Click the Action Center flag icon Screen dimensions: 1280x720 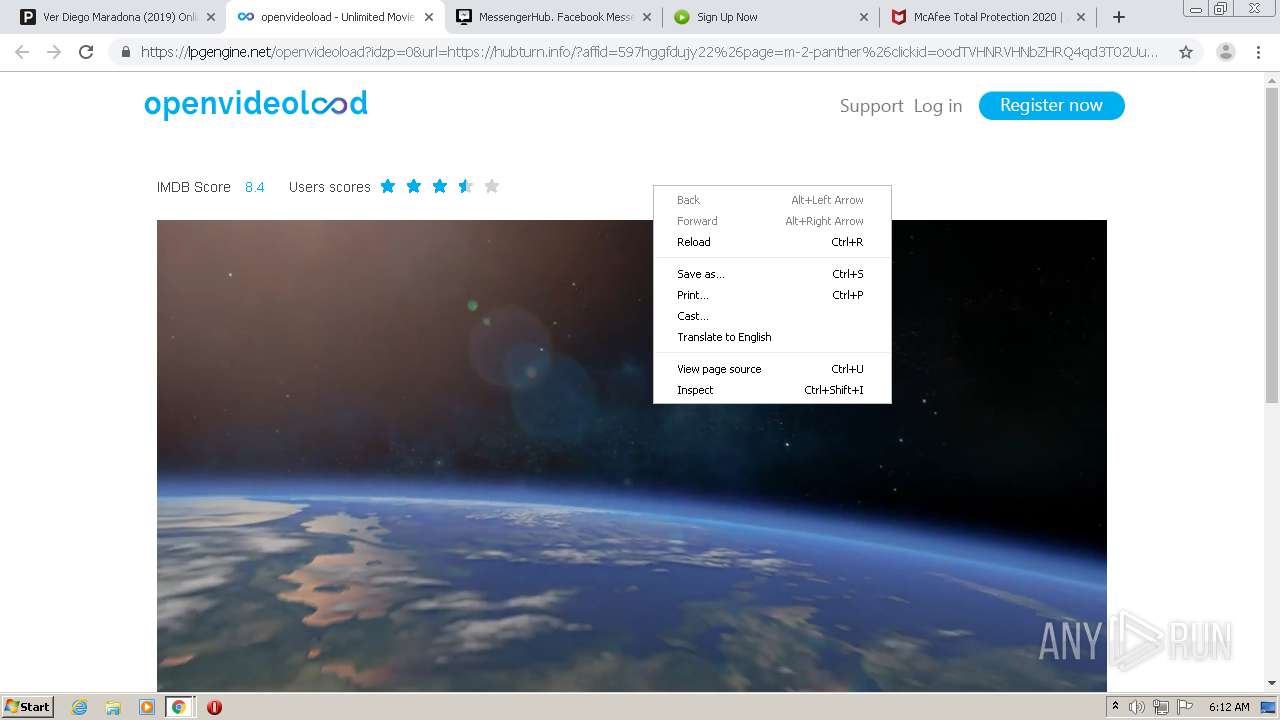[1185, 707]
